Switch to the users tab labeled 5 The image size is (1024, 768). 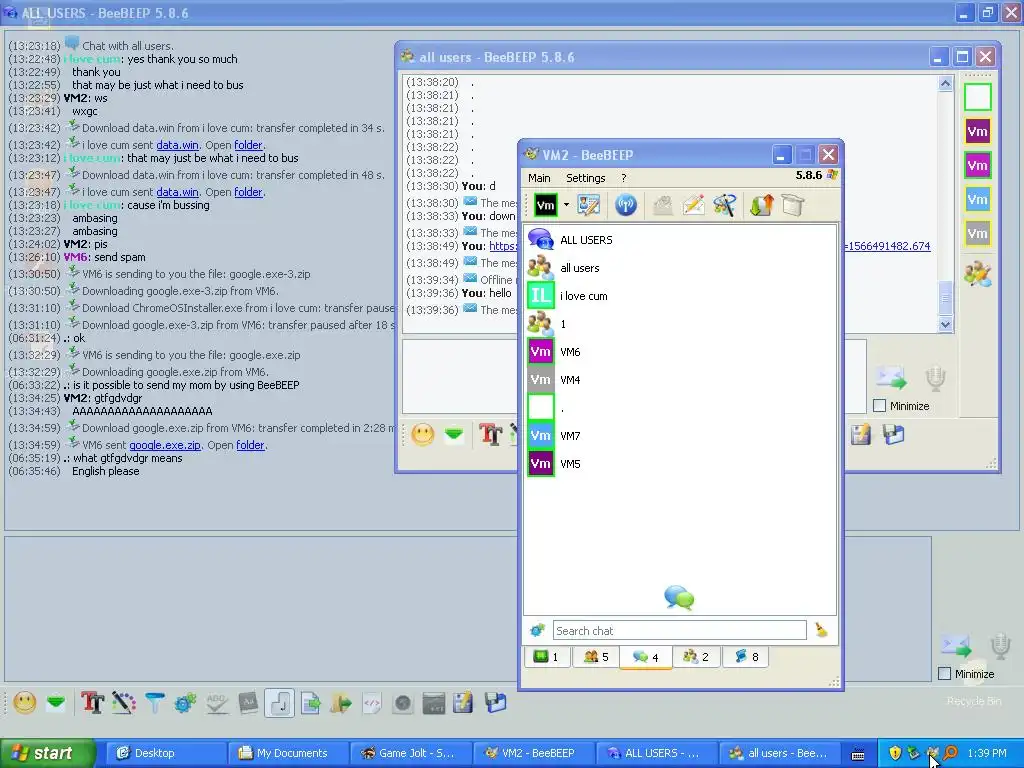596,657
